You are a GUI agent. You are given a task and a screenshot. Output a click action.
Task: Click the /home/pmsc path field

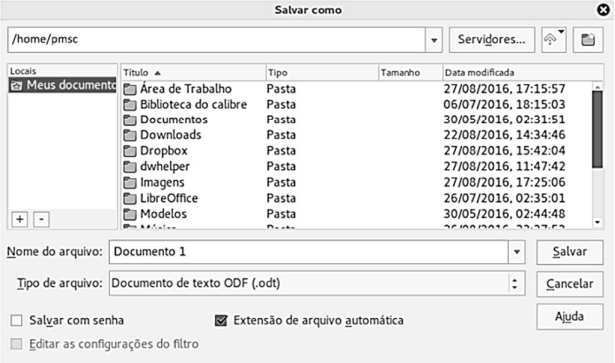point(217,40)
